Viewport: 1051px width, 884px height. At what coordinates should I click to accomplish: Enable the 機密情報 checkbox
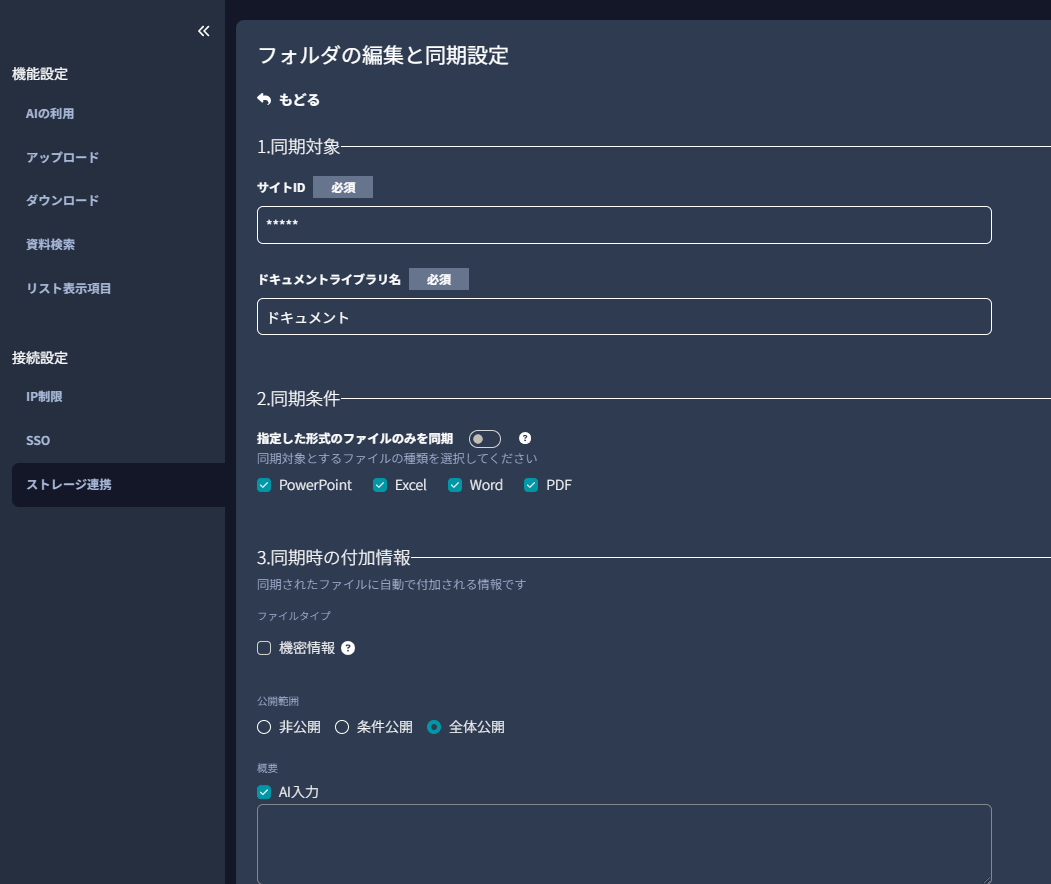[x=264, y=648]
